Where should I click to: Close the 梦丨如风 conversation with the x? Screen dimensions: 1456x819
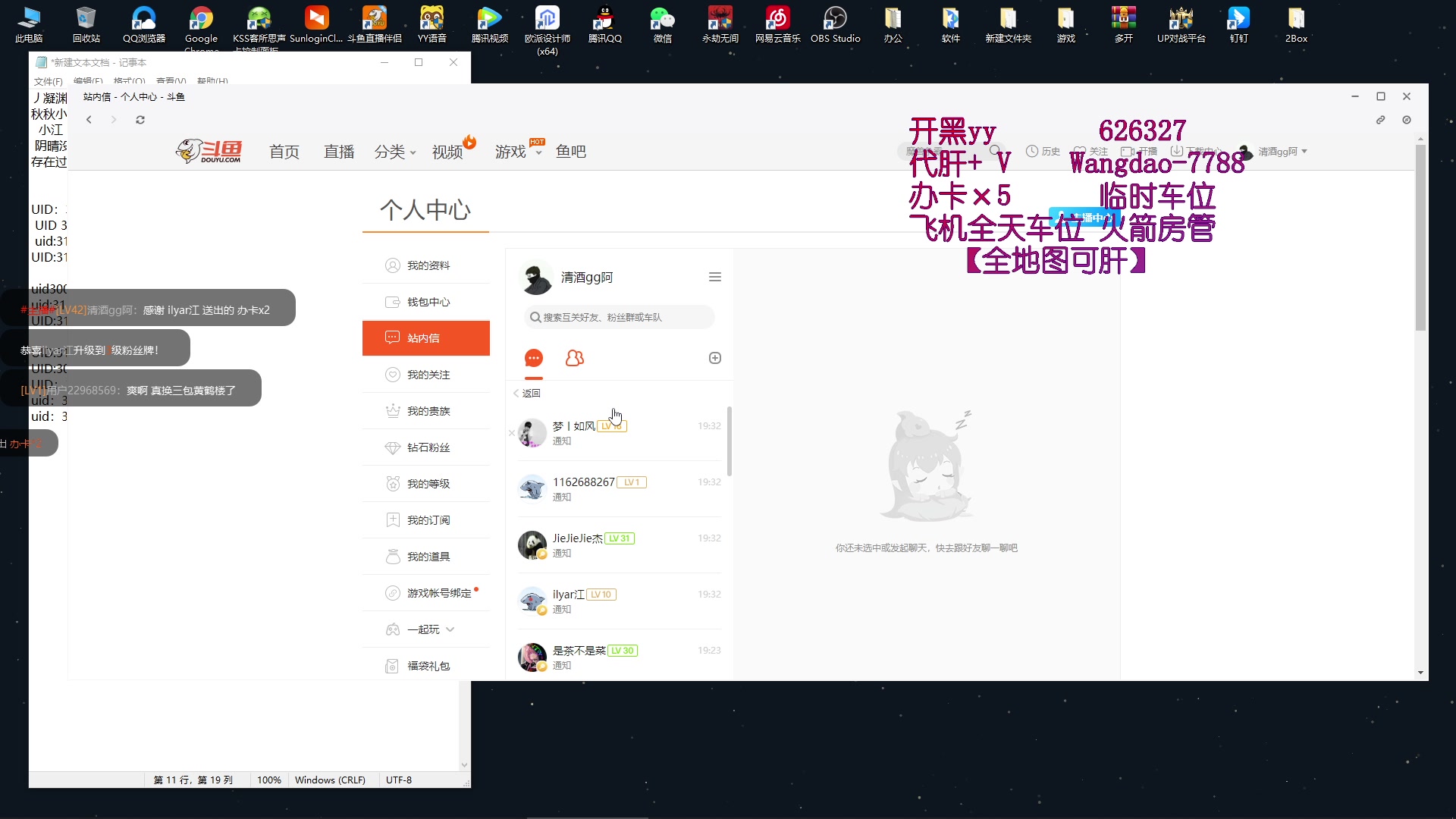pyautogui.click(x=512, y=433)
